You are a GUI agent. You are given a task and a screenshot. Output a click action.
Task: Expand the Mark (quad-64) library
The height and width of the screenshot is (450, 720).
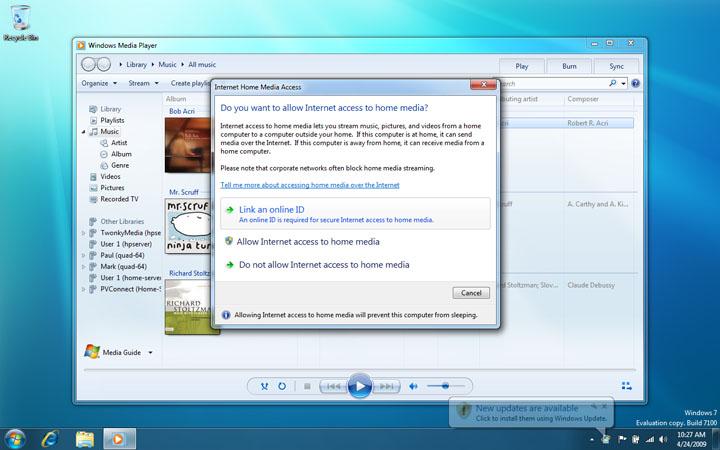[84, 267]
